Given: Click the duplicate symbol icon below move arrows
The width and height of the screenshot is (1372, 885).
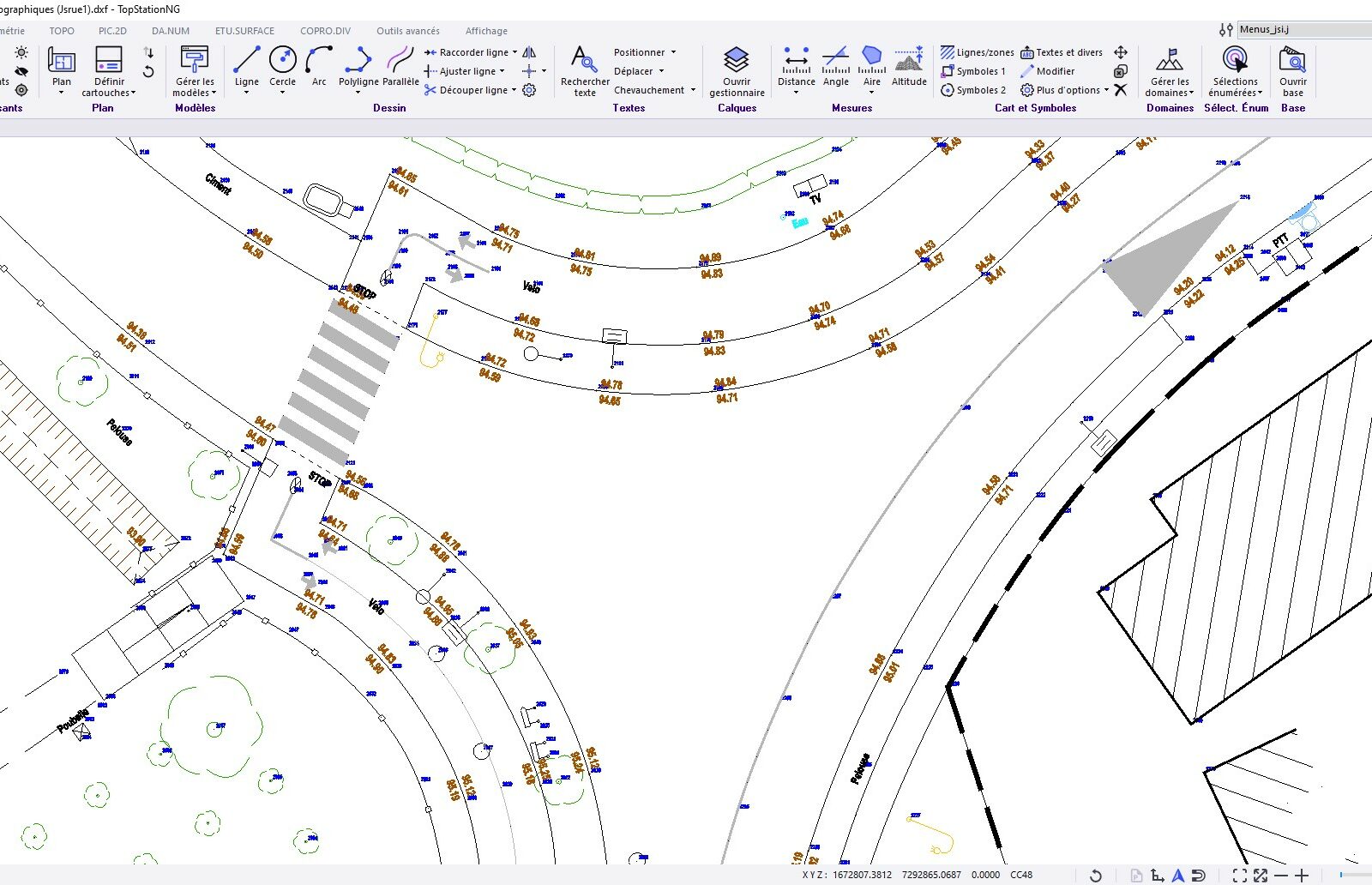Looking at the screenshot, I should [x=1120, y=71].
